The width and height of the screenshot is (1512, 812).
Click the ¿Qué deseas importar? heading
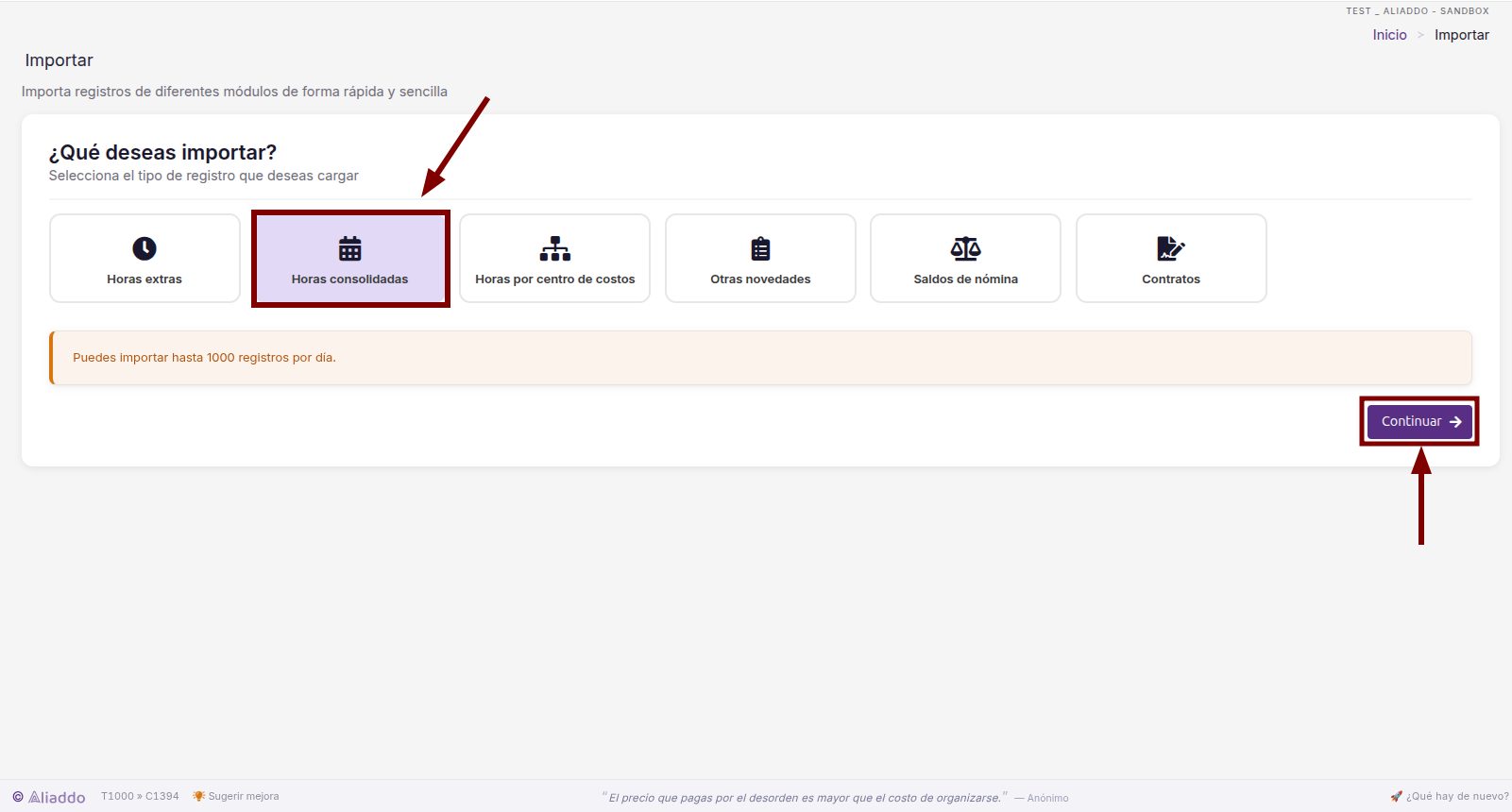pyautogui.click(x=162, y=152)
